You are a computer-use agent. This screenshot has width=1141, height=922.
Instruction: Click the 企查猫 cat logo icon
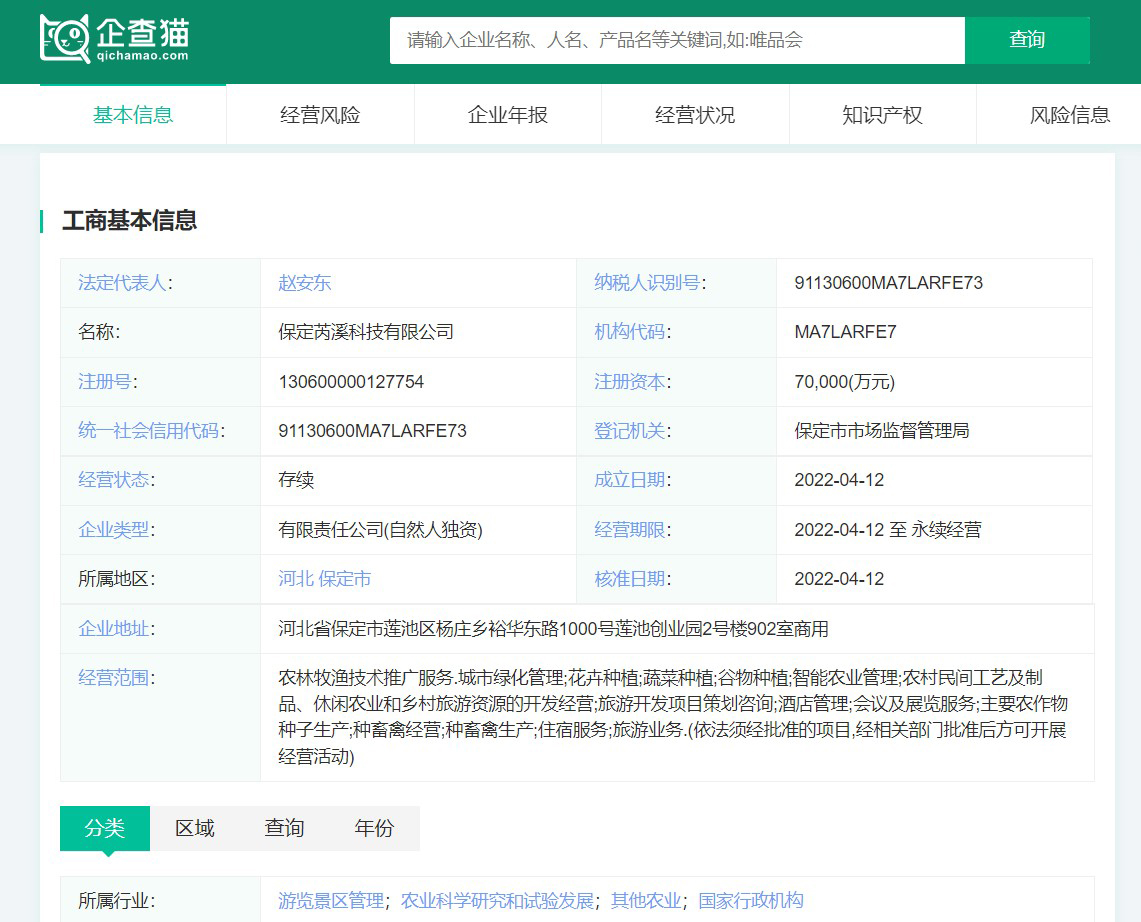pos(65,40)
